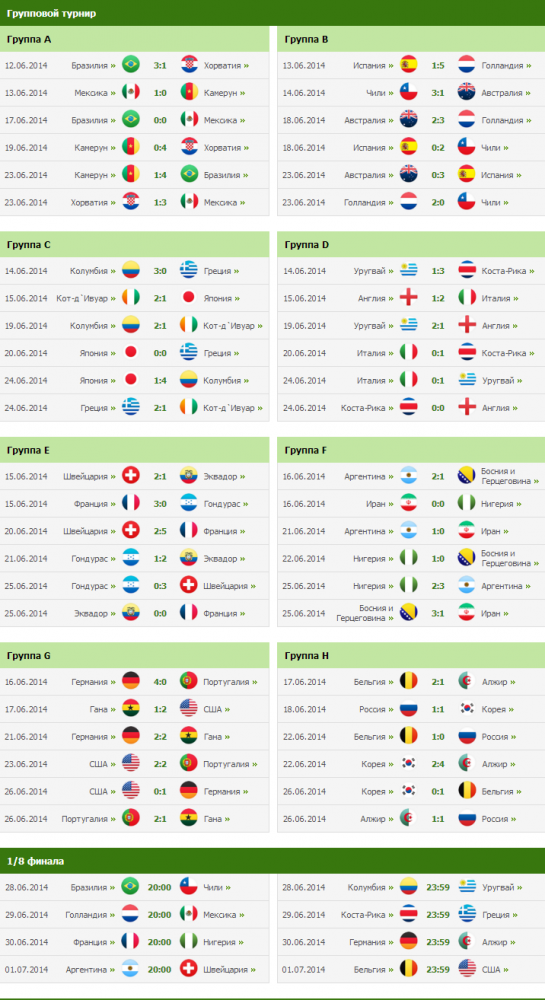
Task: Click Portugal flag in Германия–Португалия 4:0 row
Action: point(189,681)
